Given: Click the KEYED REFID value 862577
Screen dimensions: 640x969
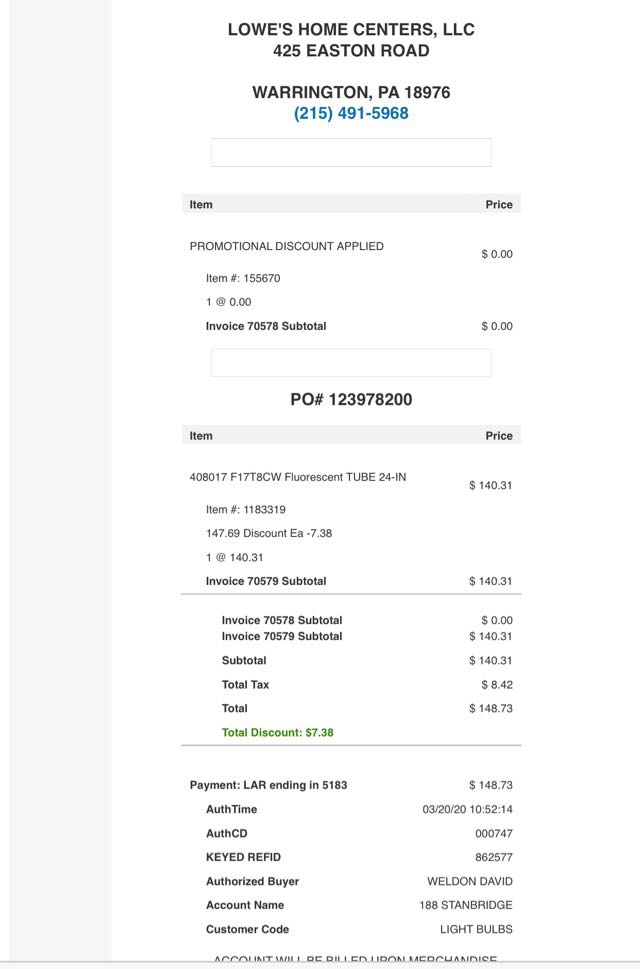Looking at the screenshot, I should [494, 858].
